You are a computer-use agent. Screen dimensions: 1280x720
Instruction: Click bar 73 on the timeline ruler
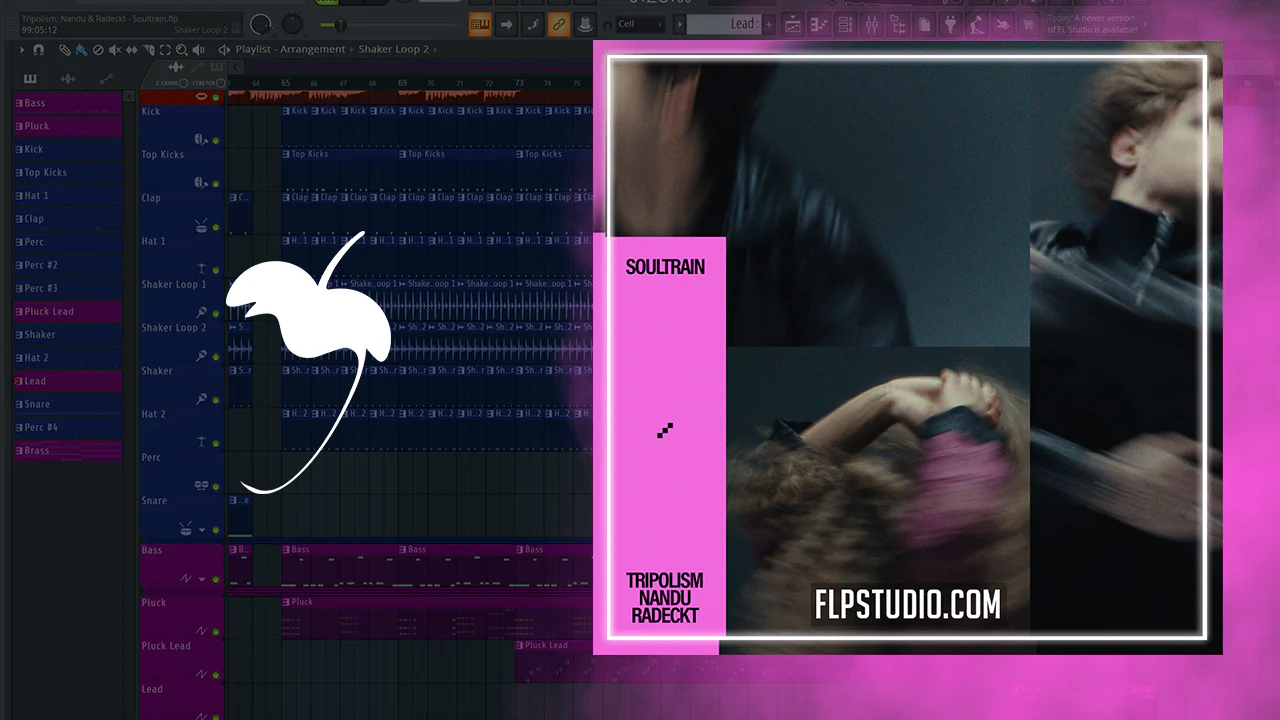pyautogui.click(x=519, y=83)
